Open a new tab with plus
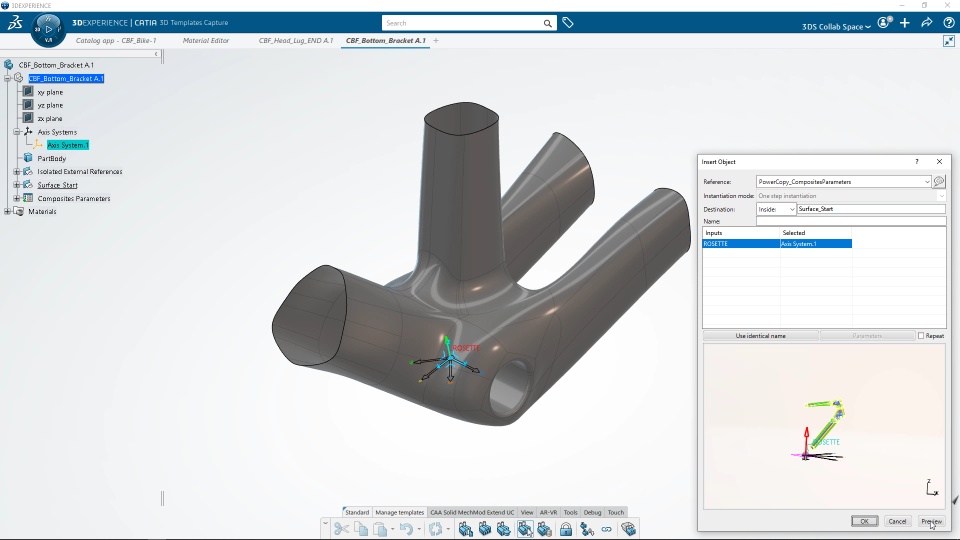 tap(436, 40)
